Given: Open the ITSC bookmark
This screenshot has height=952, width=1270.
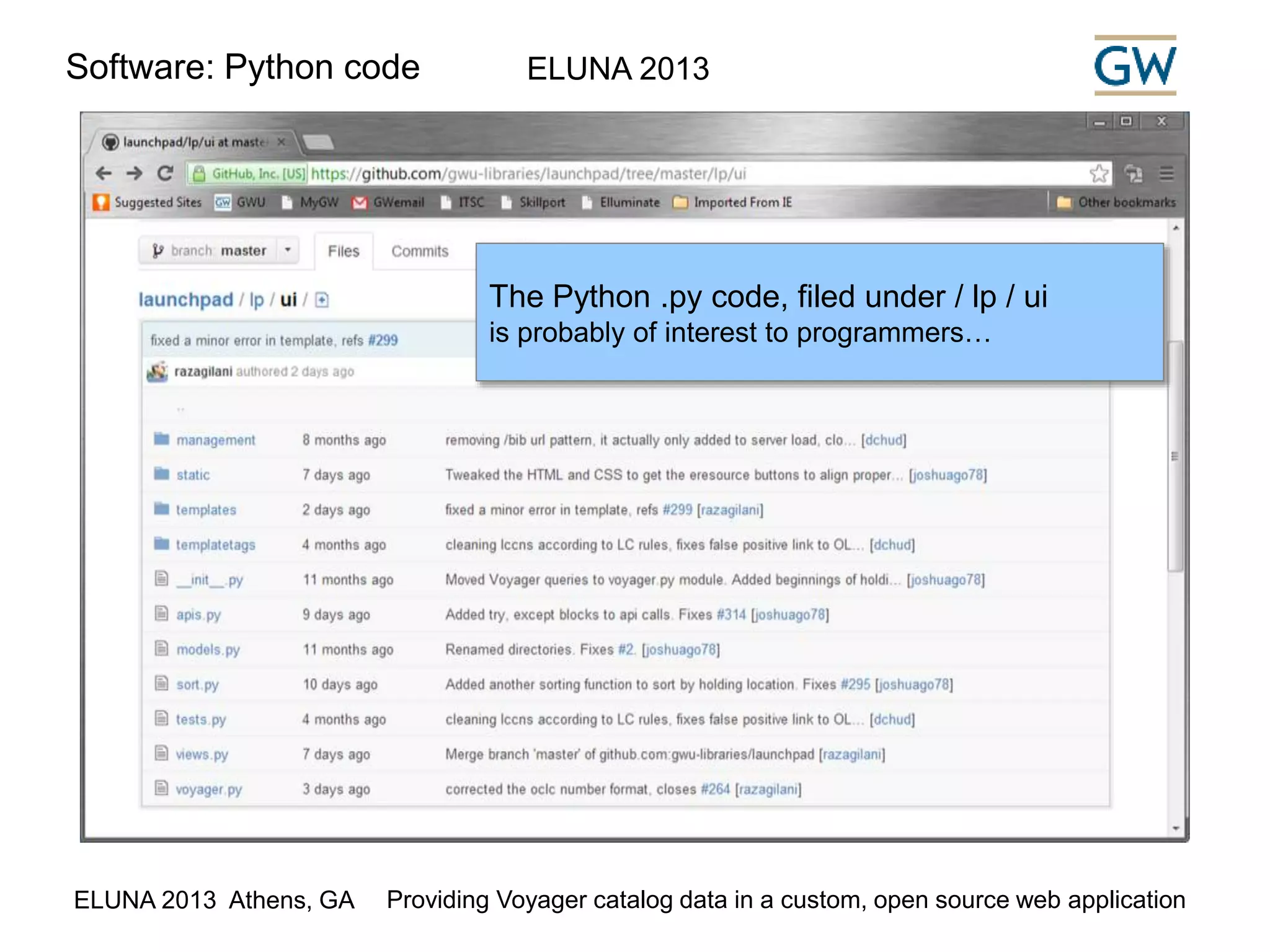Looking at the screenshot, I should tap(463, 203).
